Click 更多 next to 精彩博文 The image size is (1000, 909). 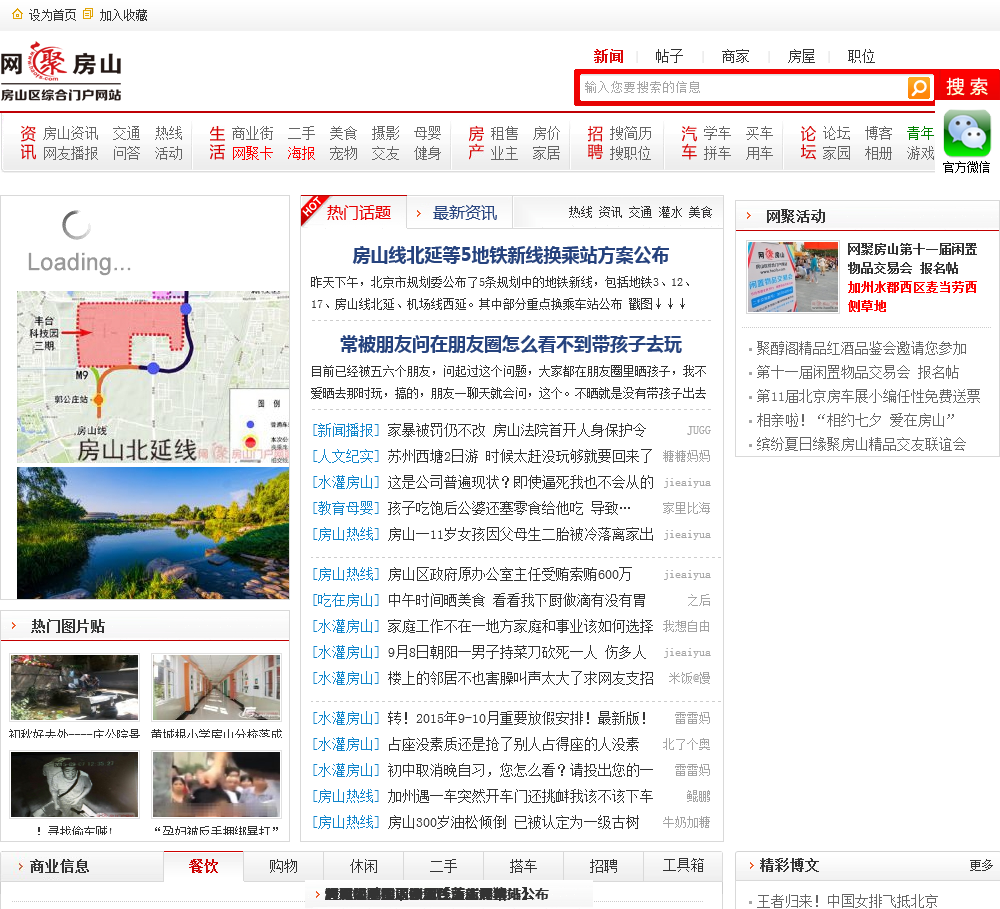pos(981,866)
